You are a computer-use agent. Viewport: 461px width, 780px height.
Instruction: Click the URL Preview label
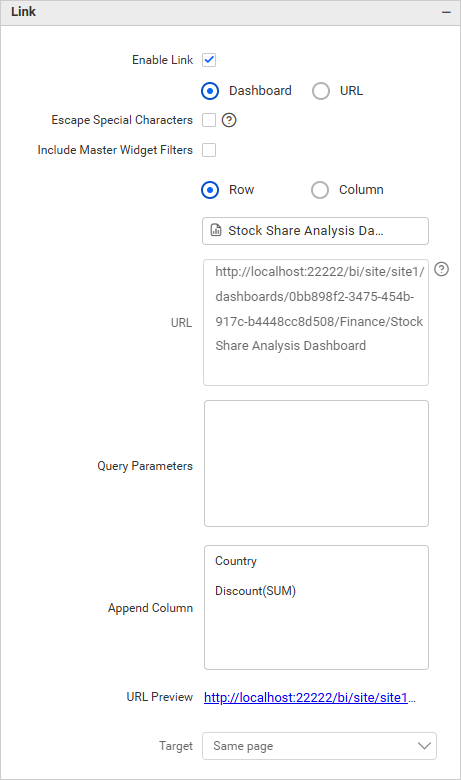point(159,697)
